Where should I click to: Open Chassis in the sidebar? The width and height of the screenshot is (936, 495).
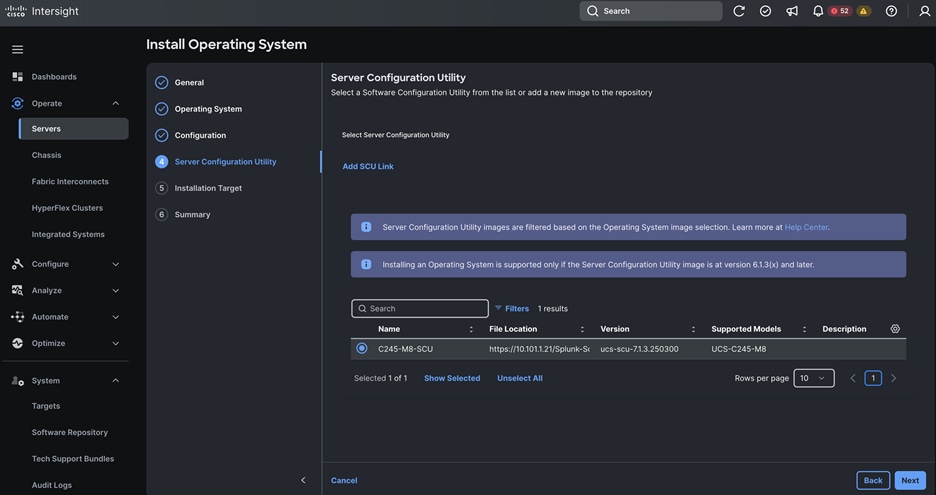[47, 155]
